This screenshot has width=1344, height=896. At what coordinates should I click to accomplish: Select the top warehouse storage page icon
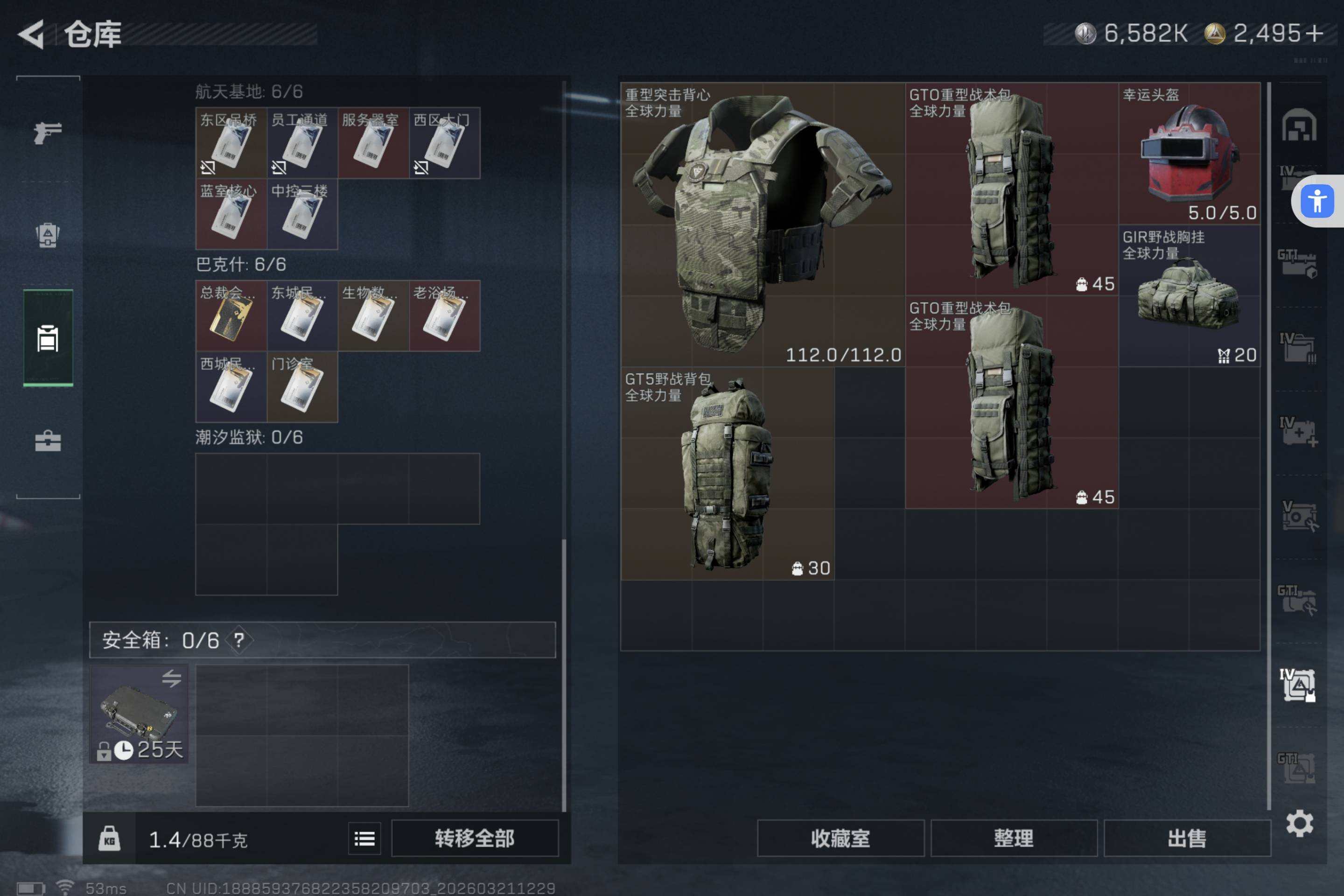coord(1299,125)
